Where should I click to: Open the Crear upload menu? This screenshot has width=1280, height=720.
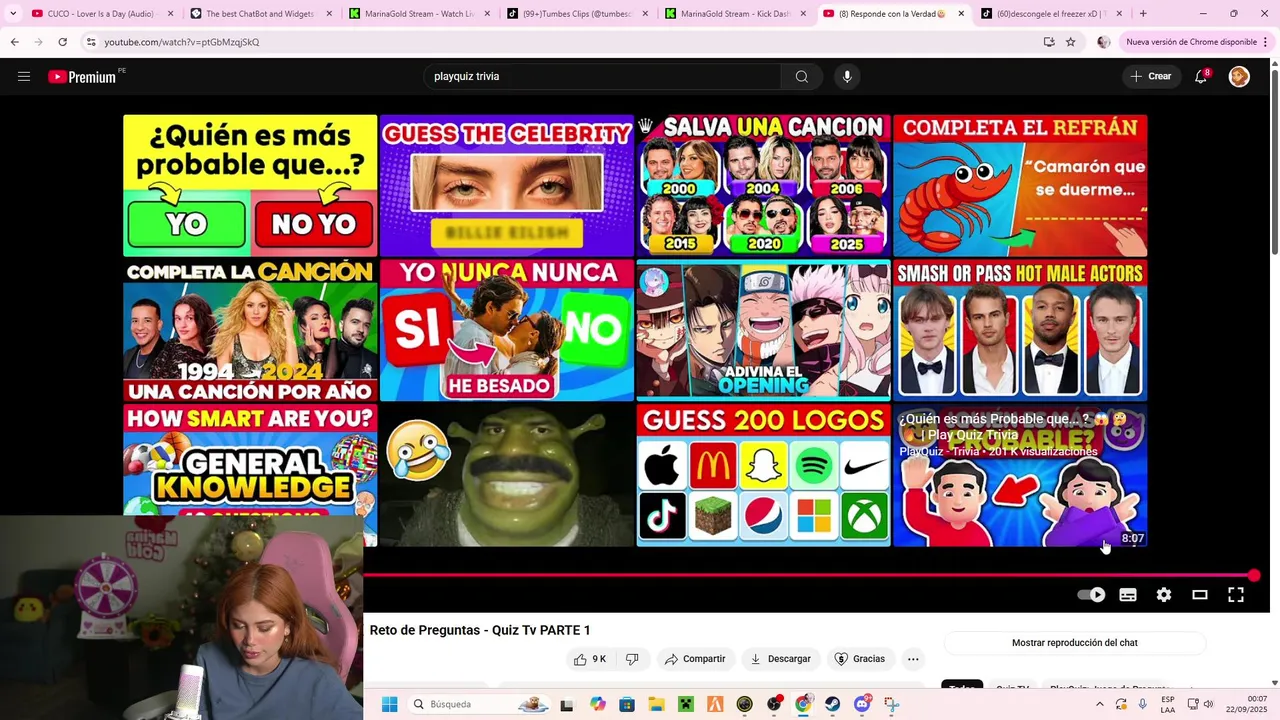point(1151,76)
